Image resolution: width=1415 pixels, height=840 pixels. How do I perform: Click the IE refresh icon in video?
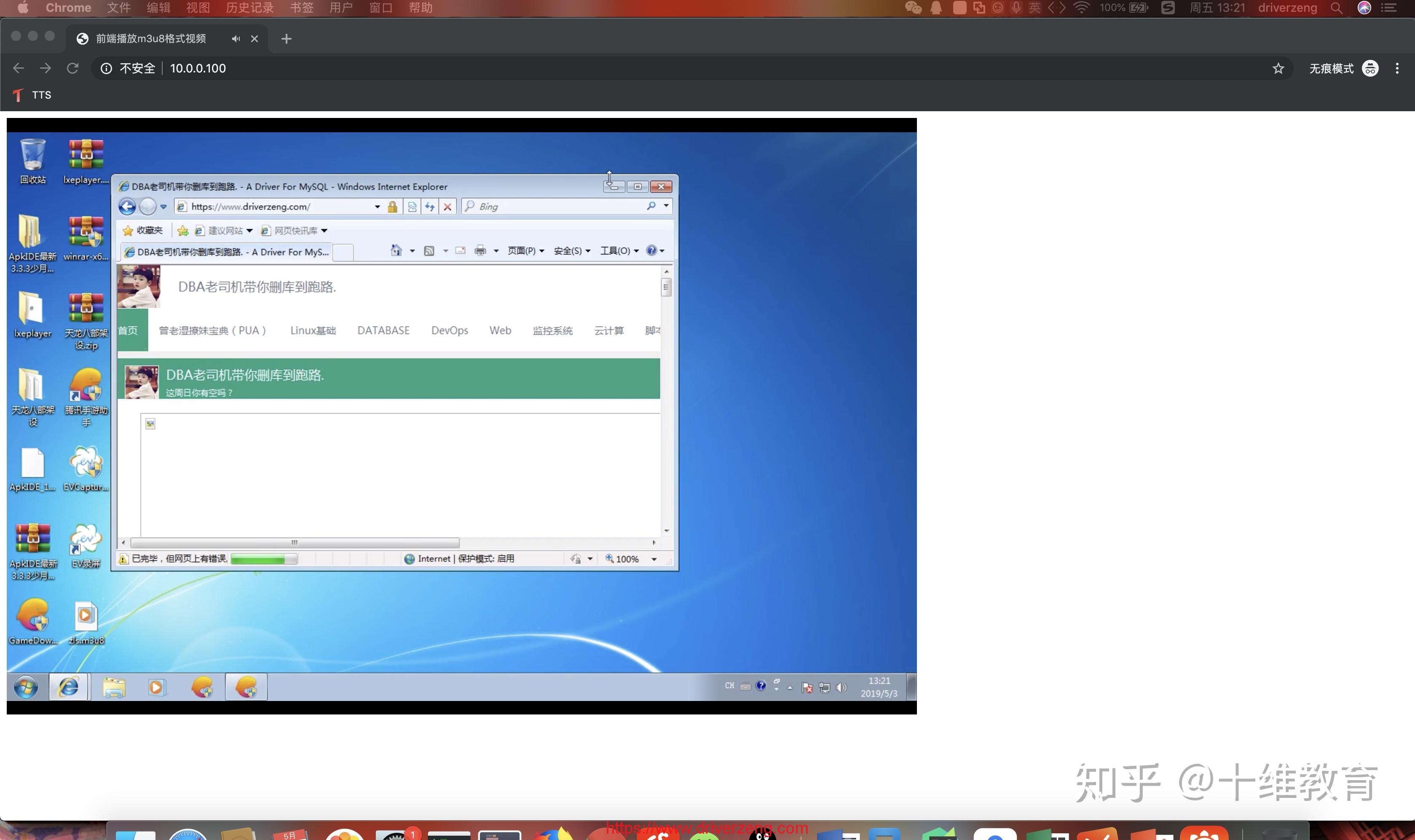coord(430,206)
